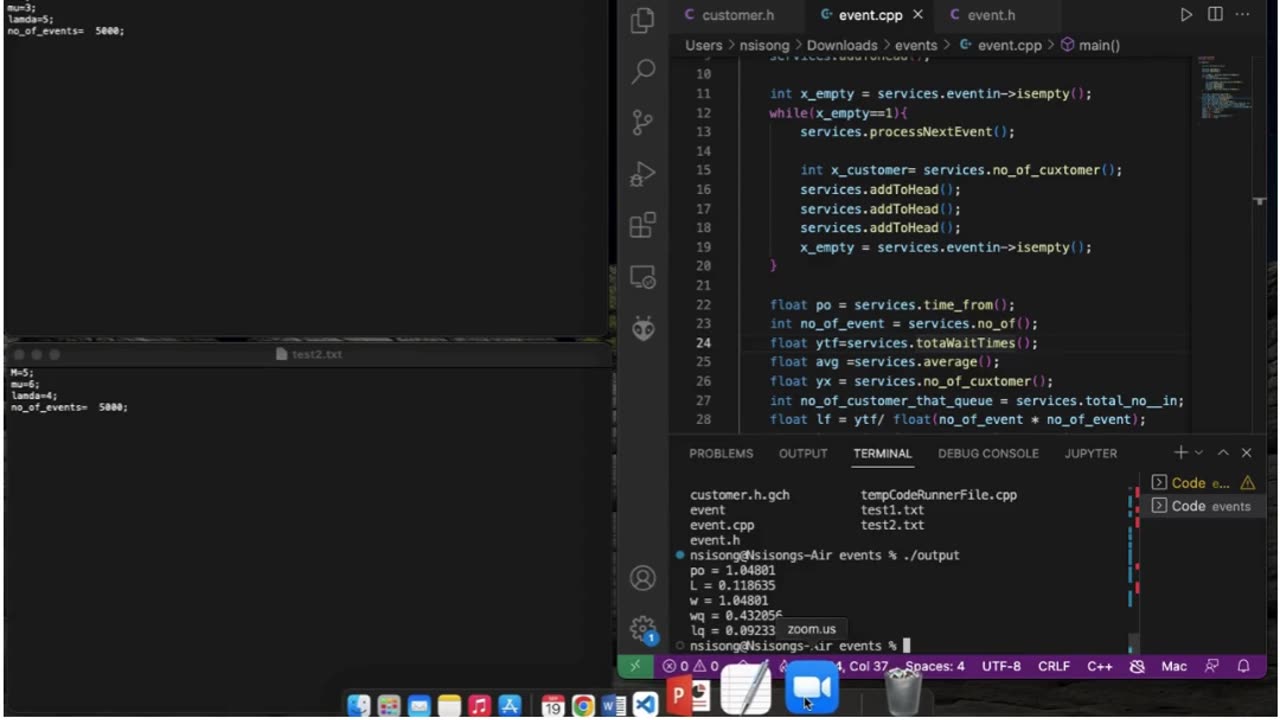Open Finder from the Dock

[x=359, y=706]
